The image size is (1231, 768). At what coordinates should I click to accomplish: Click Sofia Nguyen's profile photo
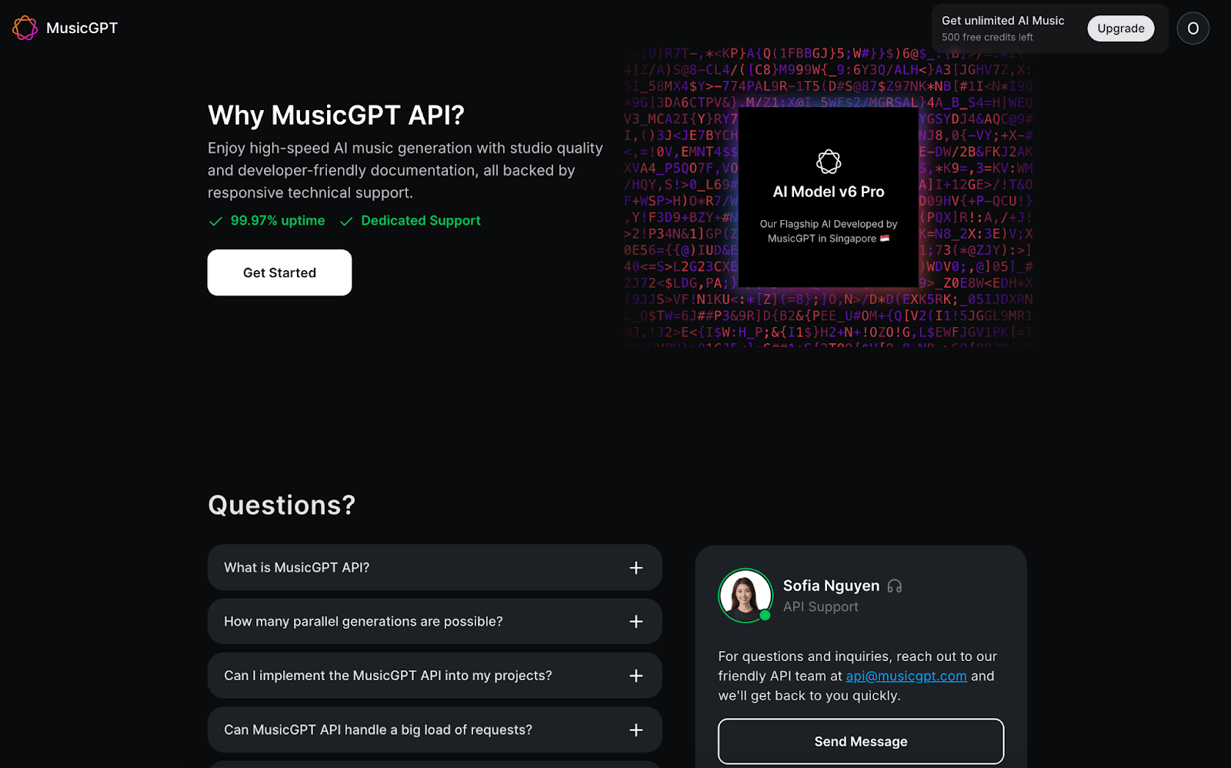745,595
